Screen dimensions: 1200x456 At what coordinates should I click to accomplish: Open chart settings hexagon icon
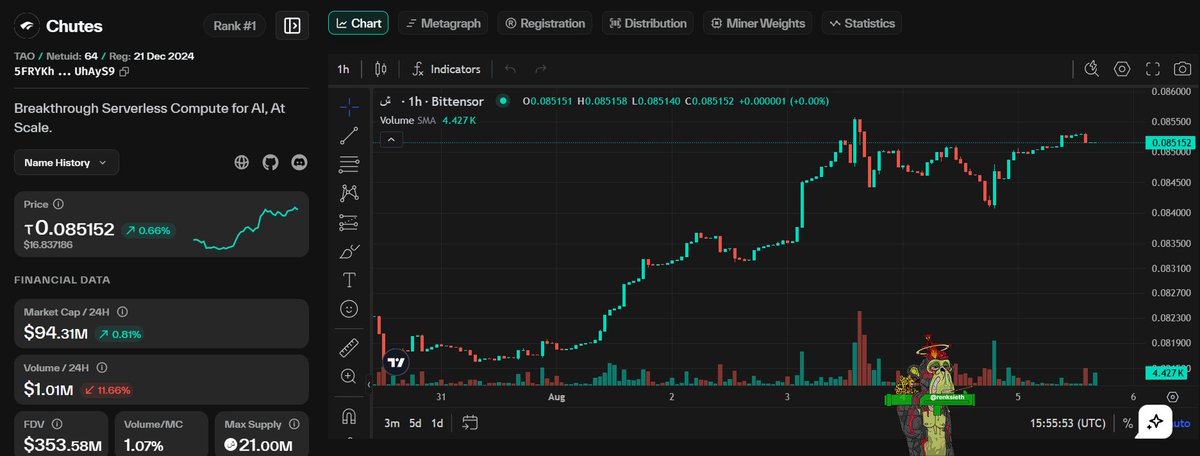click(1122, 69)
